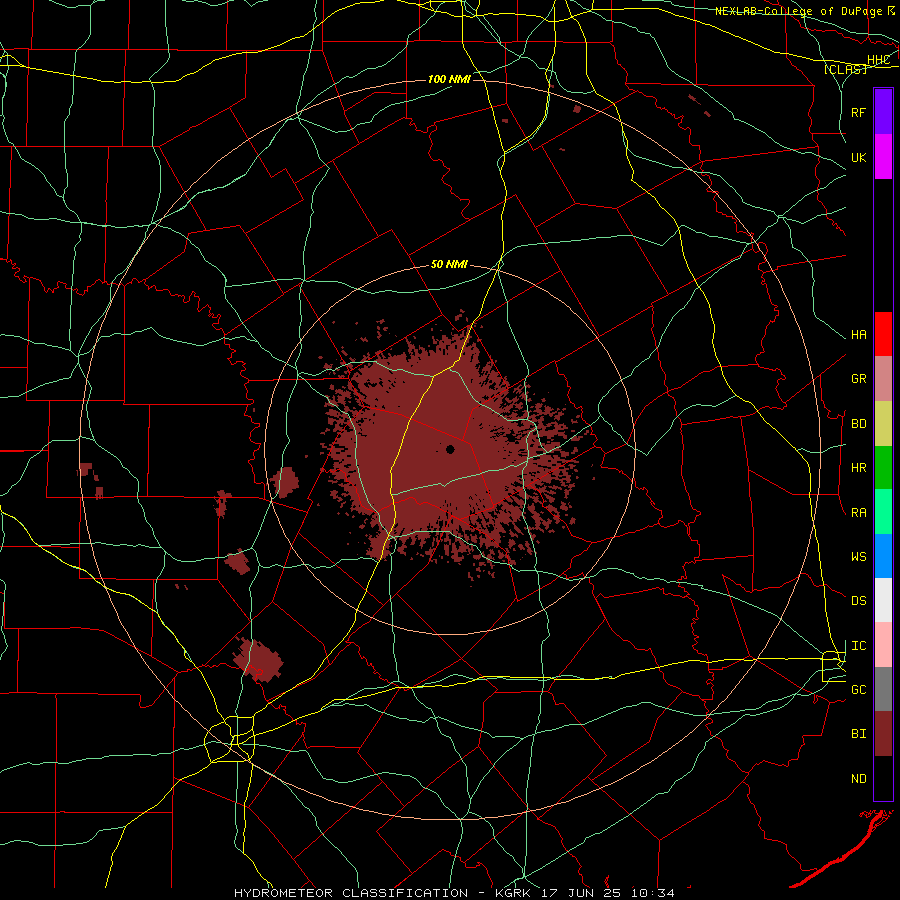Click the "BI" legend label
Screen dimensions: 900x900
click(x=858, y=734)
